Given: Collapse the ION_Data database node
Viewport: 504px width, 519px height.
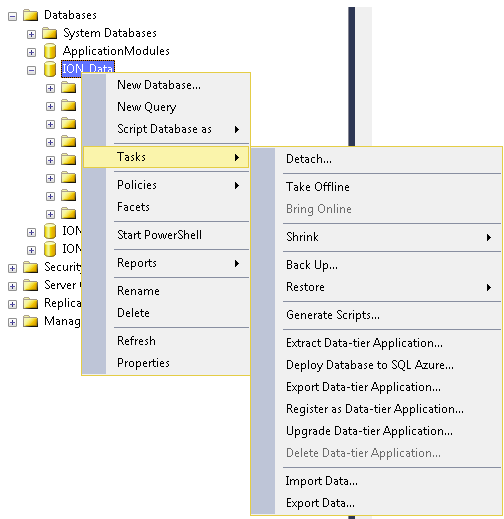Looking at the screenshot, I should (31, 70).
